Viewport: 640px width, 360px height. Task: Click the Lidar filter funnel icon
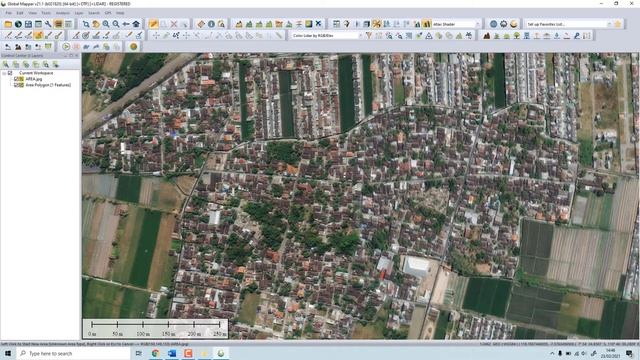tap(369, 36)
